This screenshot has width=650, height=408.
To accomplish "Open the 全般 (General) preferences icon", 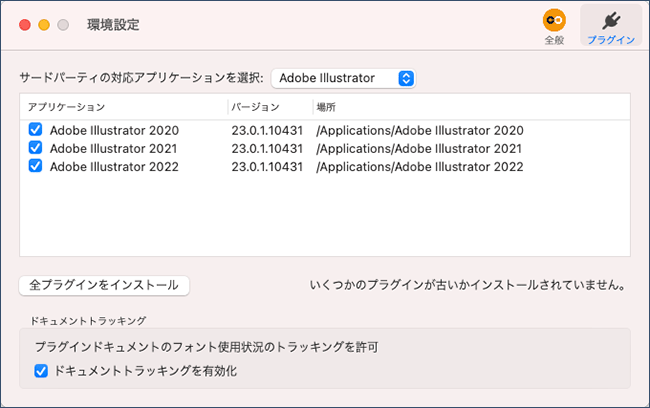I will click(554, 20).
